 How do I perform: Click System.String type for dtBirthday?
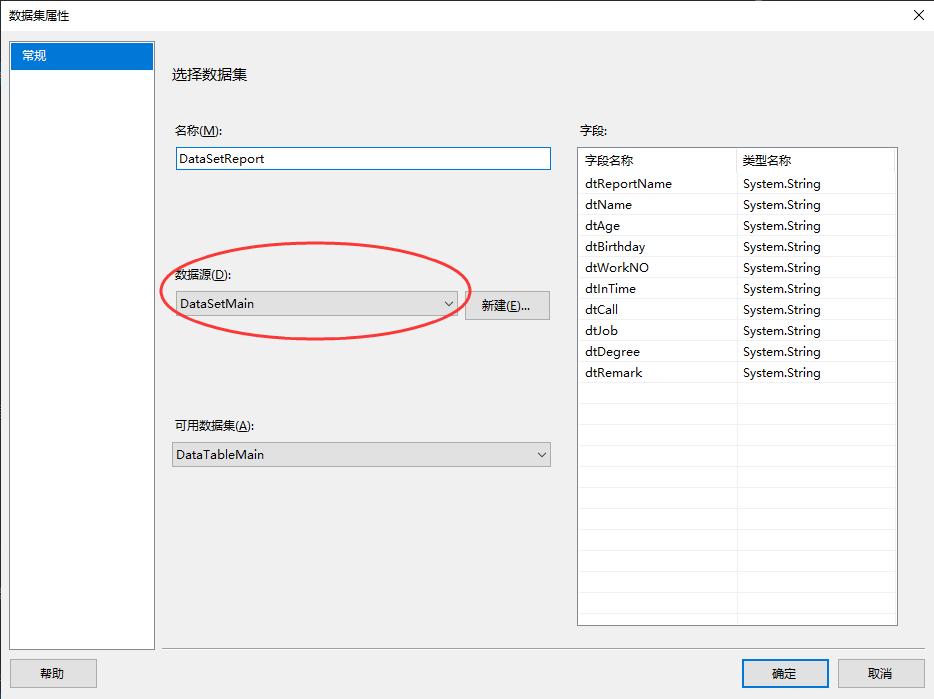(782, 247)
